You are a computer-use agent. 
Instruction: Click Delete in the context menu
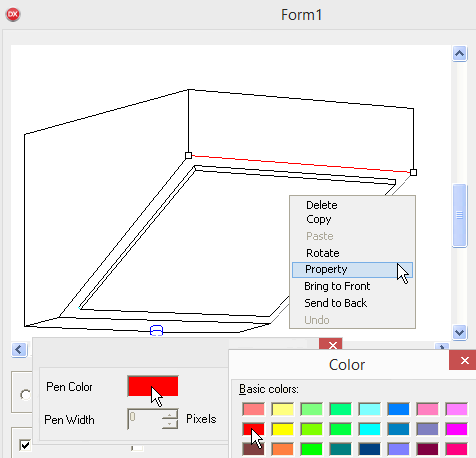coord(322,205)
